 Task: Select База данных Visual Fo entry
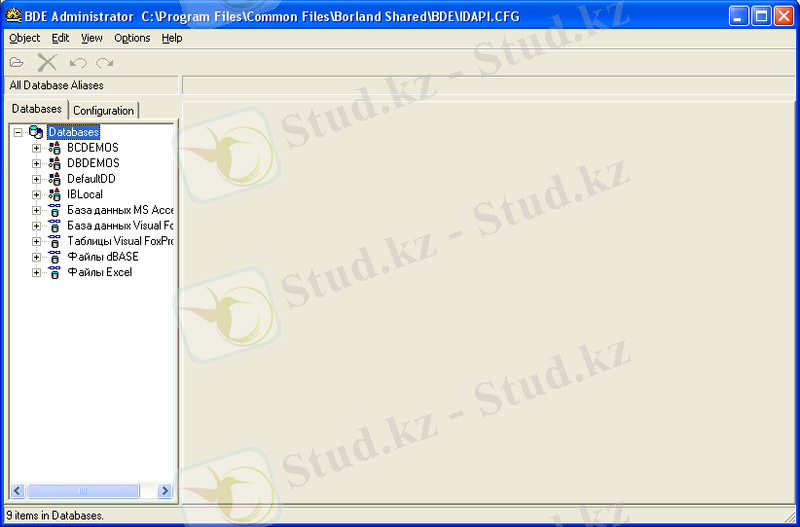(121, 225)
